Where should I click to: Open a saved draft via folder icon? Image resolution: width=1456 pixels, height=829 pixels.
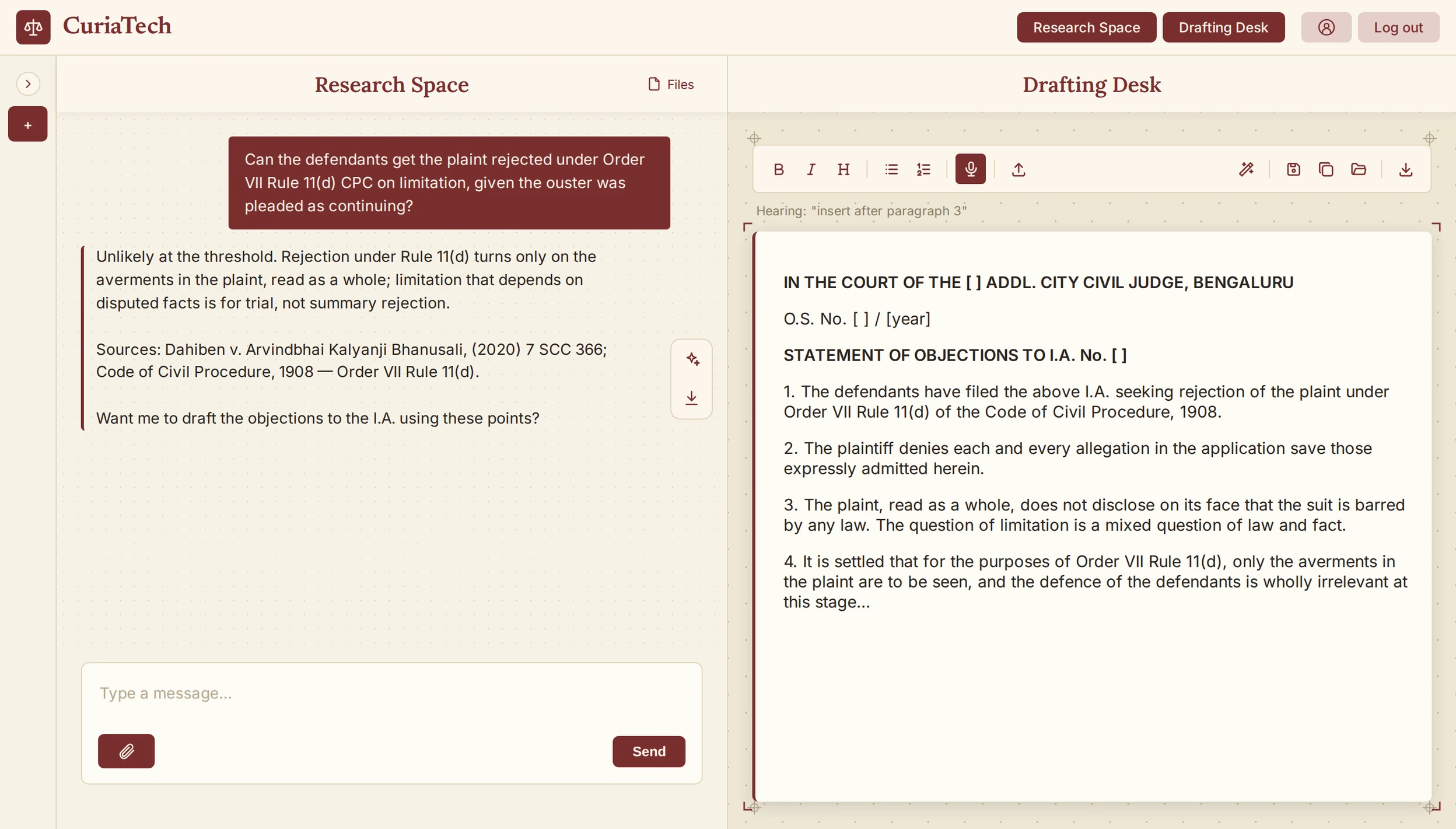click(x=1359, y=170)
